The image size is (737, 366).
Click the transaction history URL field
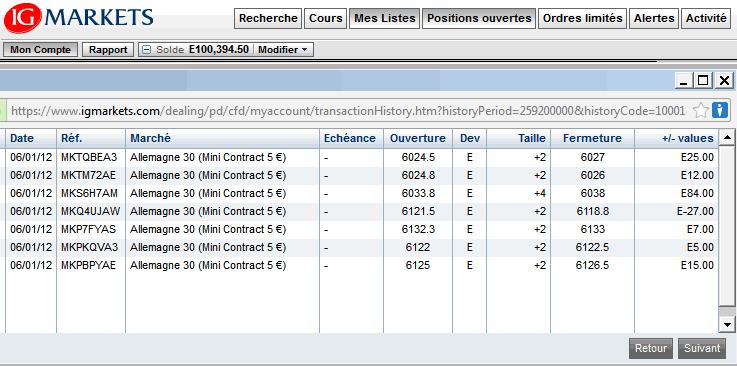[348, 111]
